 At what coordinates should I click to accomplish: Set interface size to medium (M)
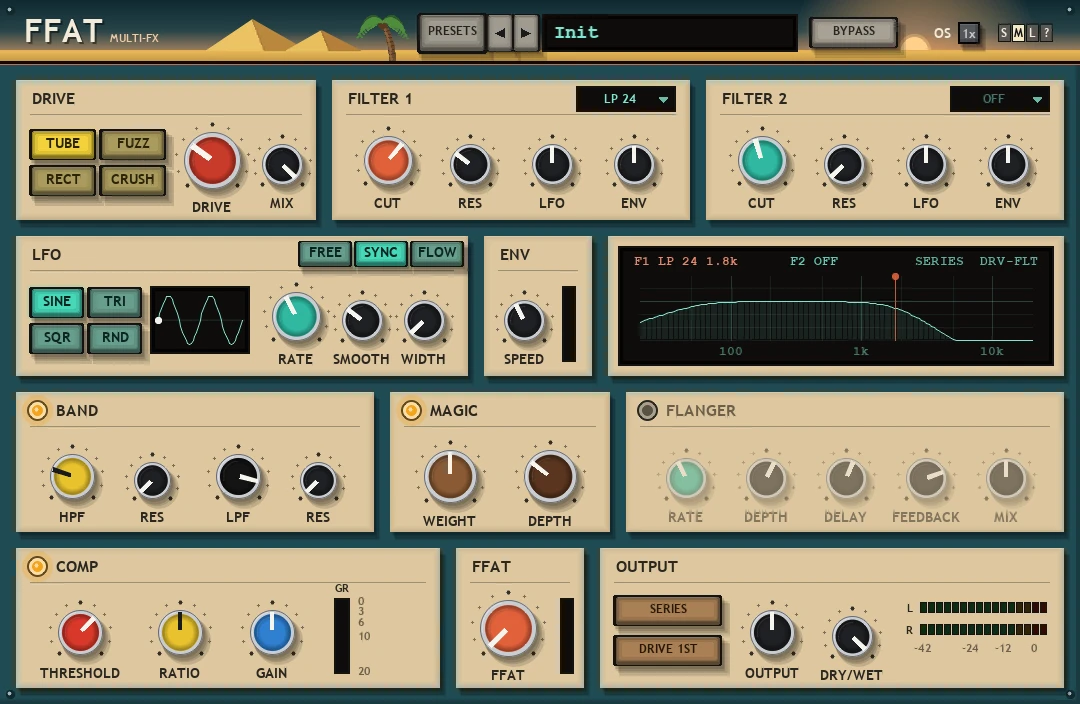coord(1018,32)
